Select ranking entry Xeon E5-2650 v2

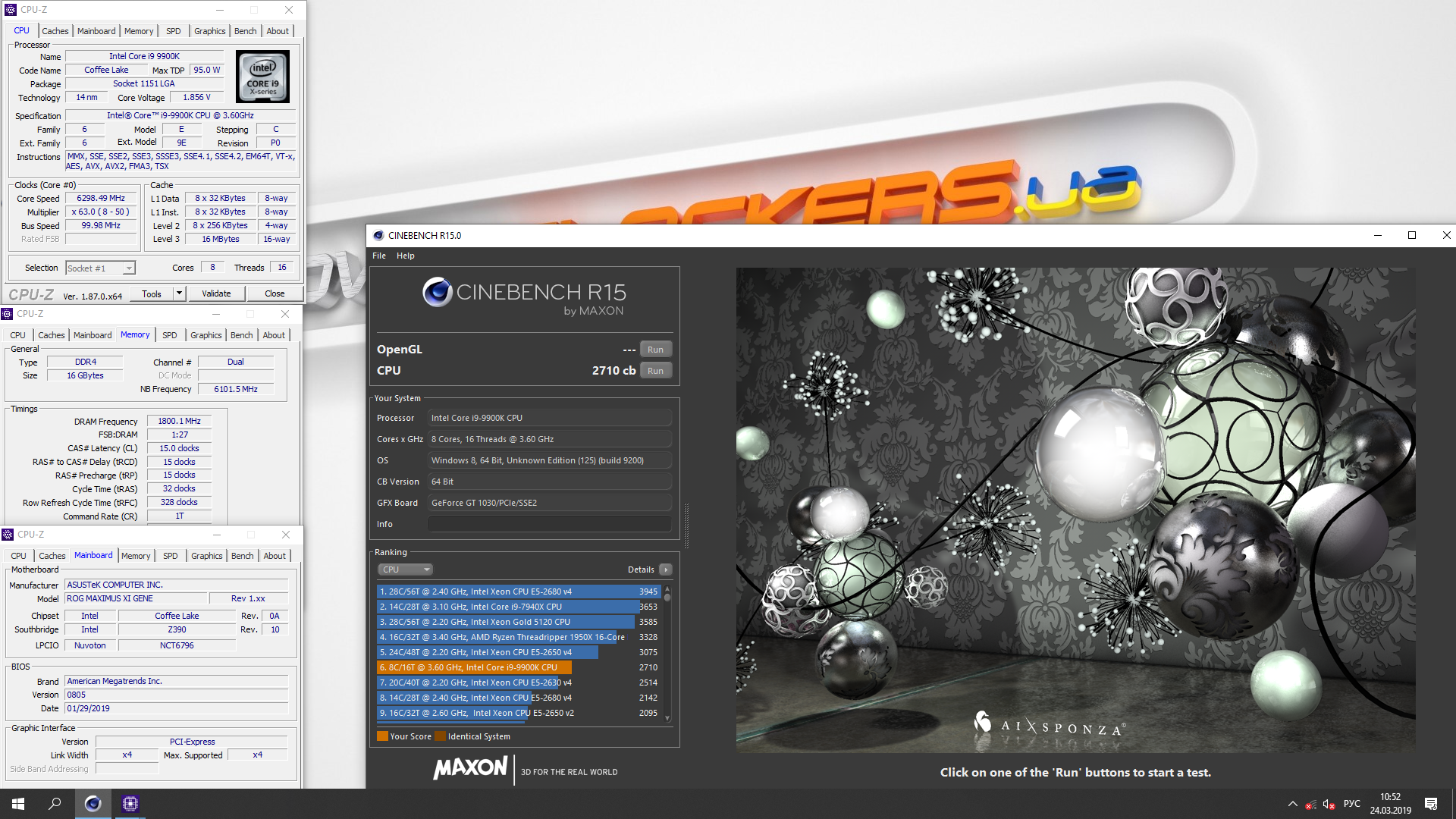(x=519, y=713)
